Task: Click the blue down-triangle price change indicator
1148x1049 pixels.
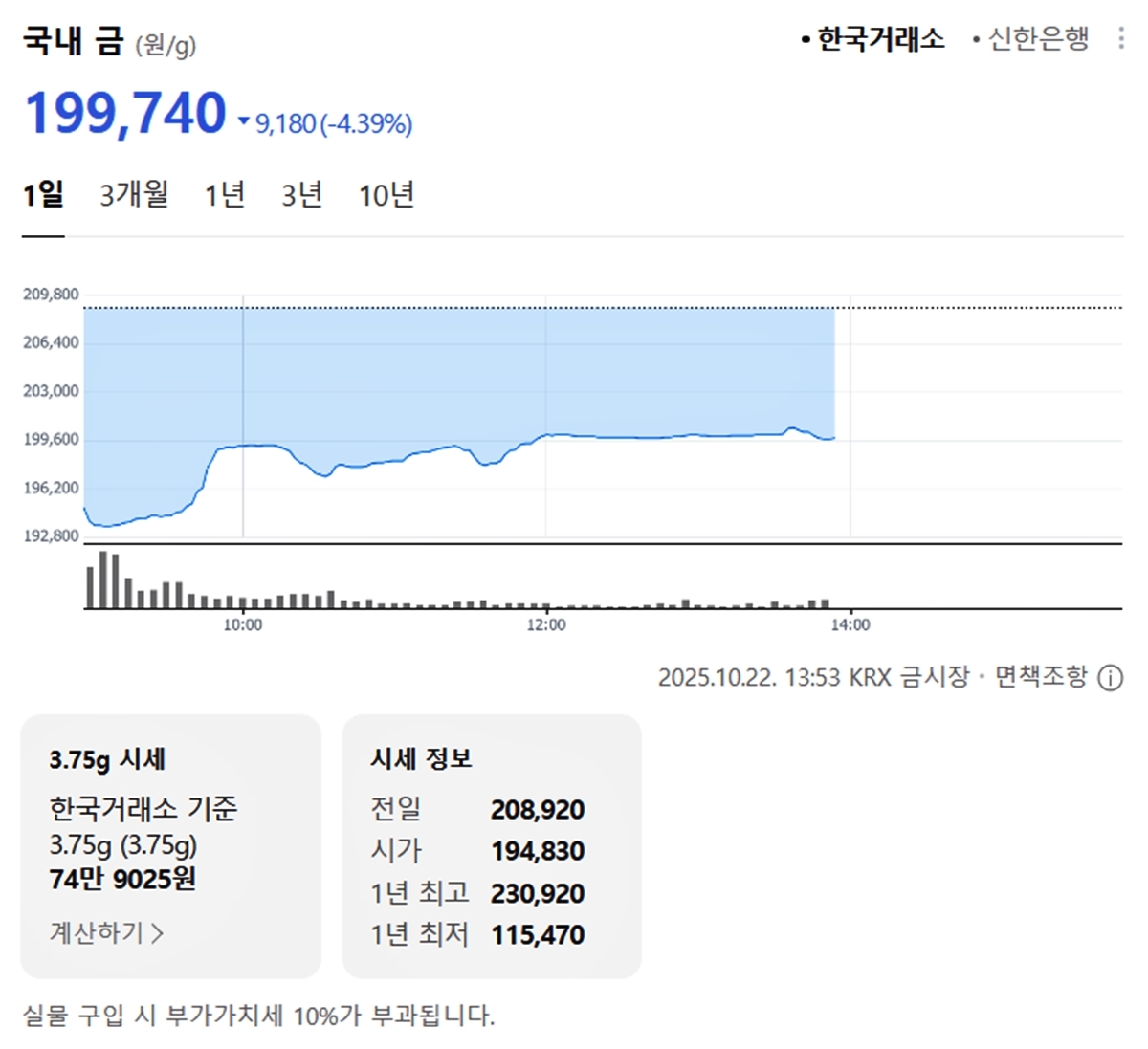Action: point(243,122)
